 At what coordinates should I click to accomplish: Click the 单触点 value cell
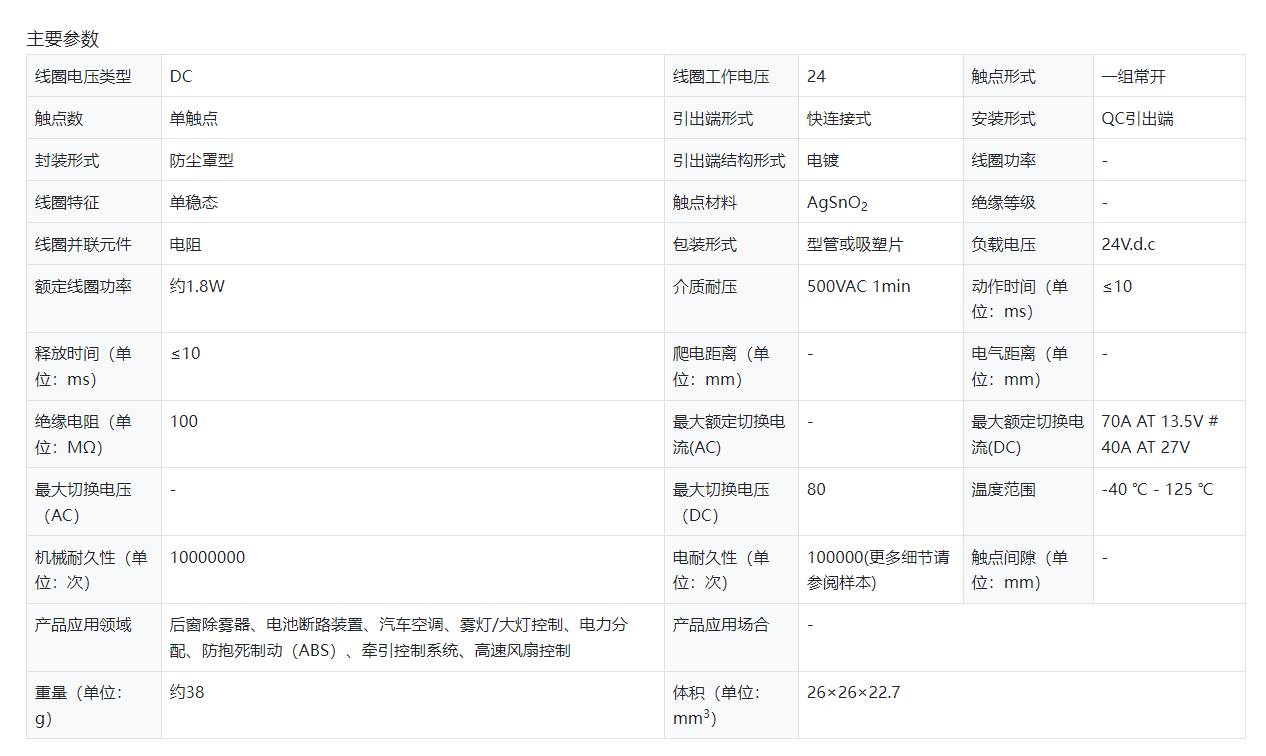coord(194,118)
